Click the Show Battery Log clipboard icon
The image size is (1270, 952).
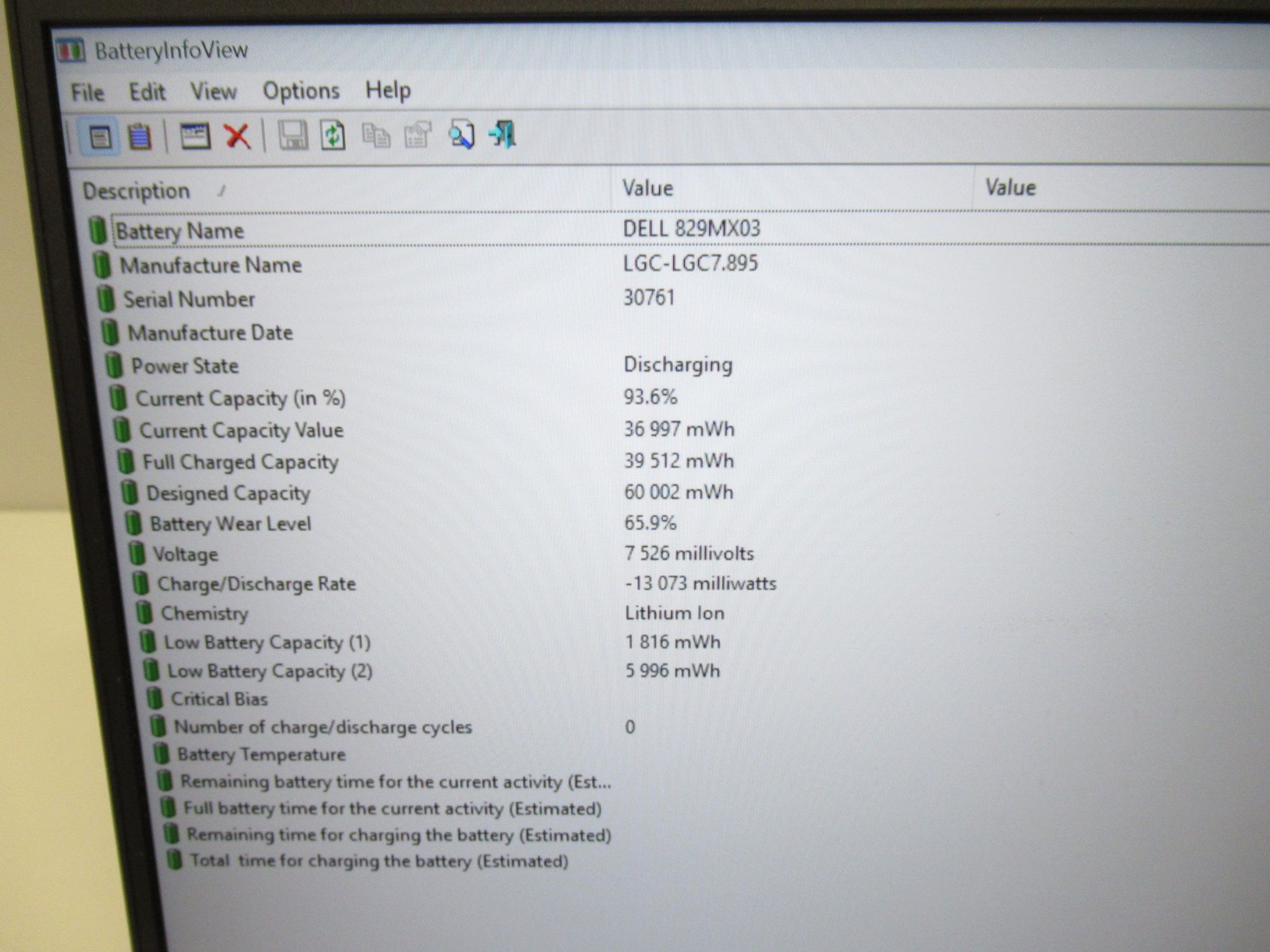pyautogui.click(x=140, y=136)
